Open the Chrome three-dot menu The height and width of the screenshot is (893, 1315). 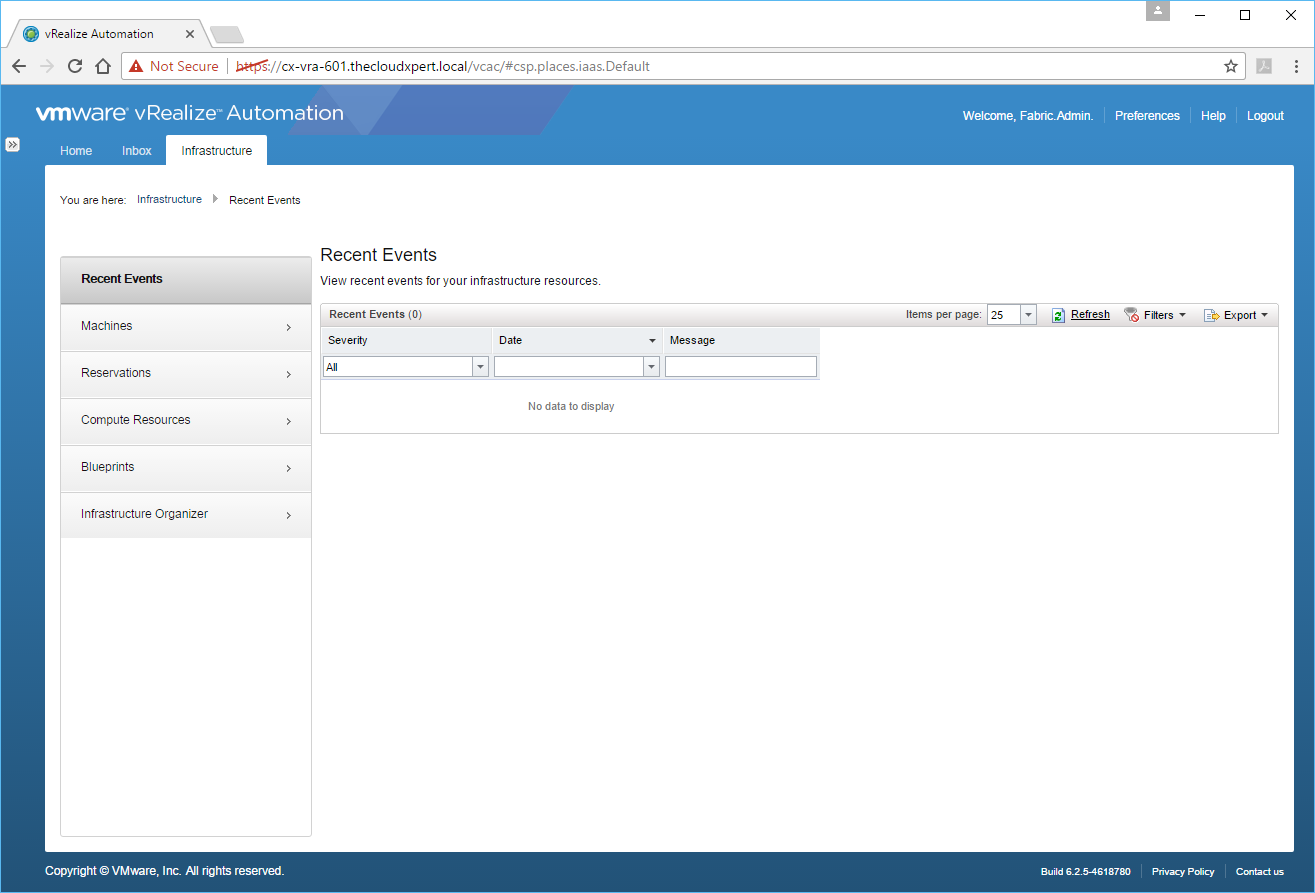1296,66
